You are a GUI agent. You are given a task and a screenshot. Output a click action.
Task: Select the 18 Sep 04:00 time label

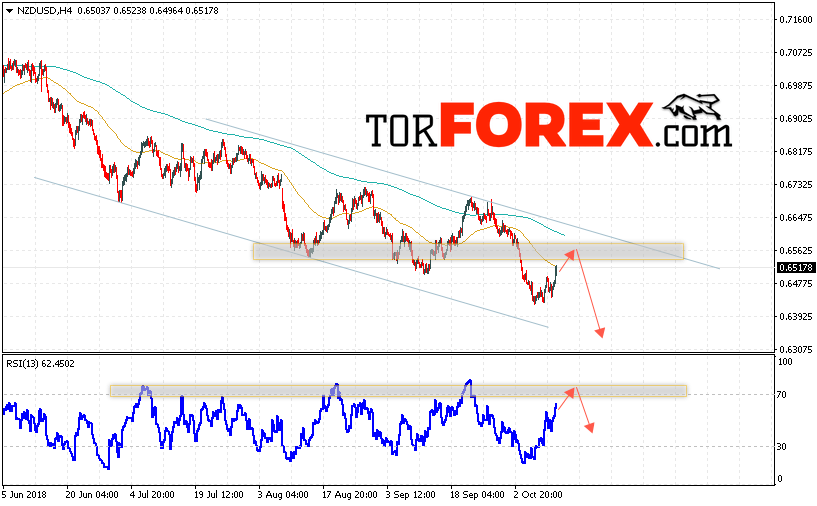[x=477, y=495]
